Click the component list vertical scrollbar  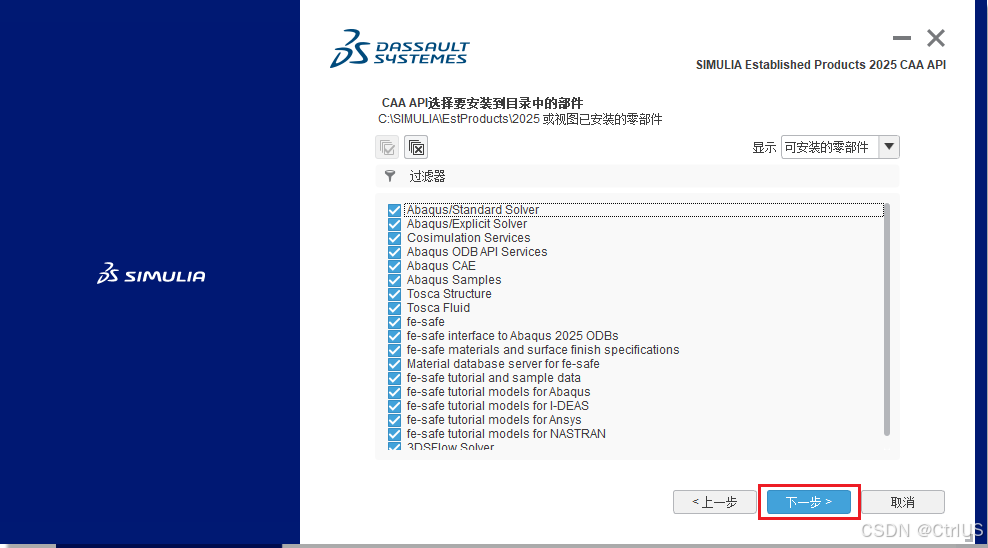[887, 319]
